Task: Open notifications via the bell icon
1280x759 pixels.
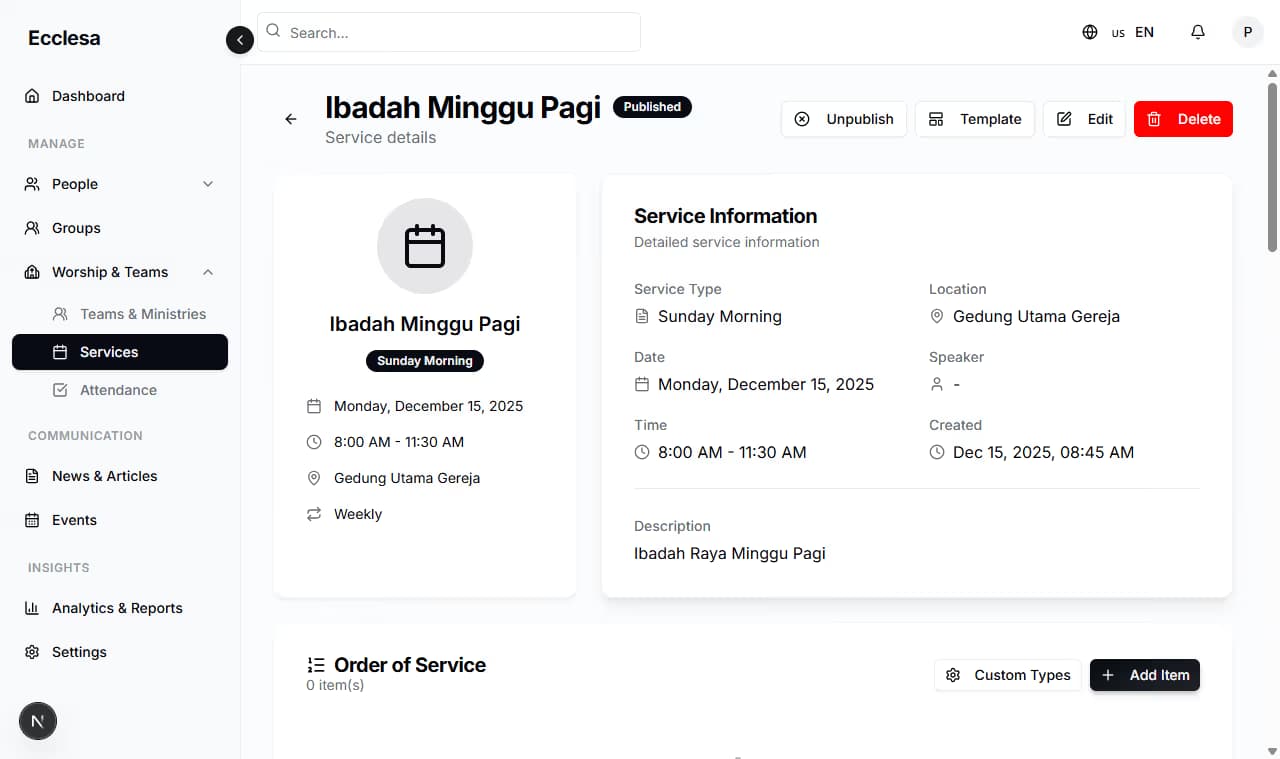Action: point(1198,32)
